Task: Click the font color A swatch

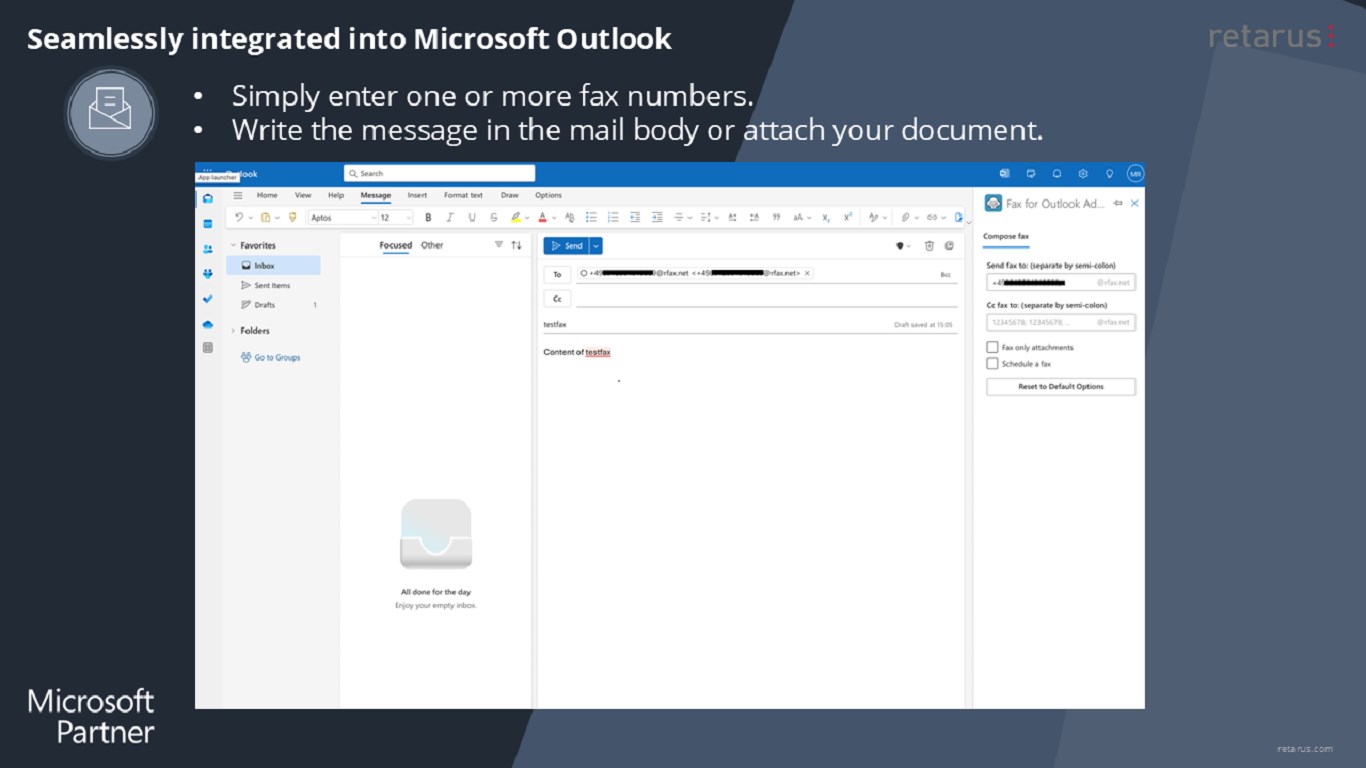Action: tap(543, 217)
